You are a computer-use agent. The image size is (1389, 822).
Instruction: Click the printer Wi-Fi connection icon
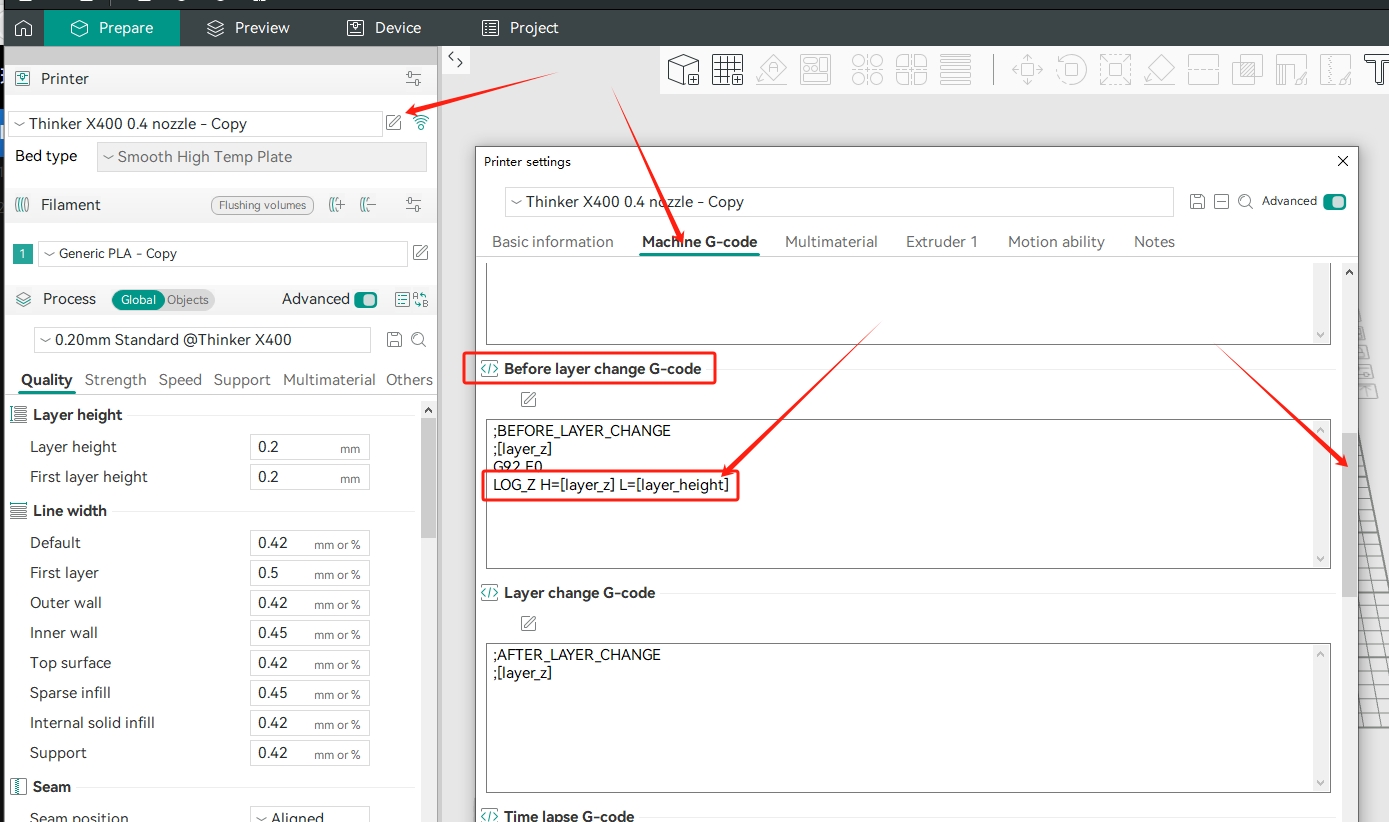coord(421,123)
